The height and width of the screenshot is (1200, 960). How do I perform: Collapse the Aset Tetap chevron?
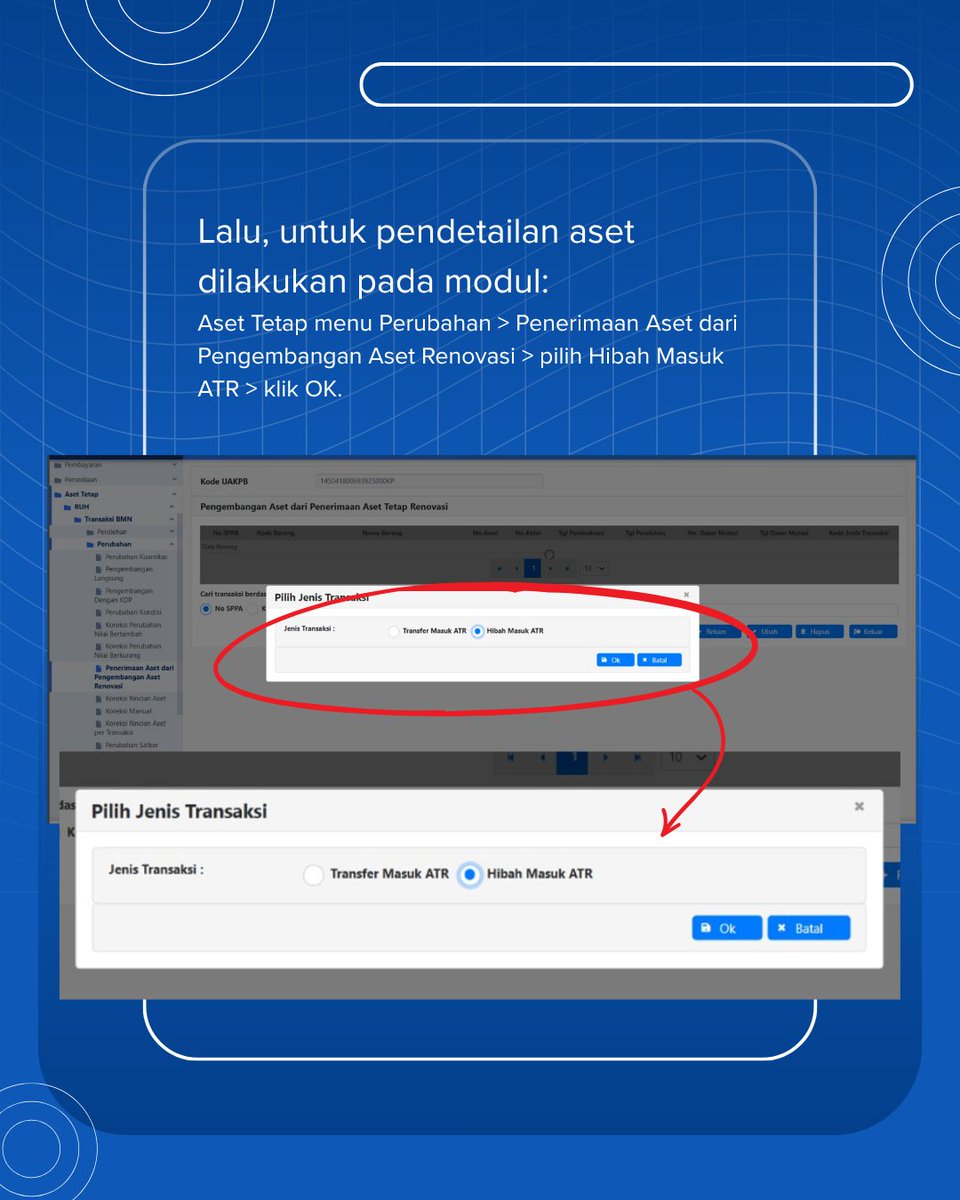click(x=175, y=494)
